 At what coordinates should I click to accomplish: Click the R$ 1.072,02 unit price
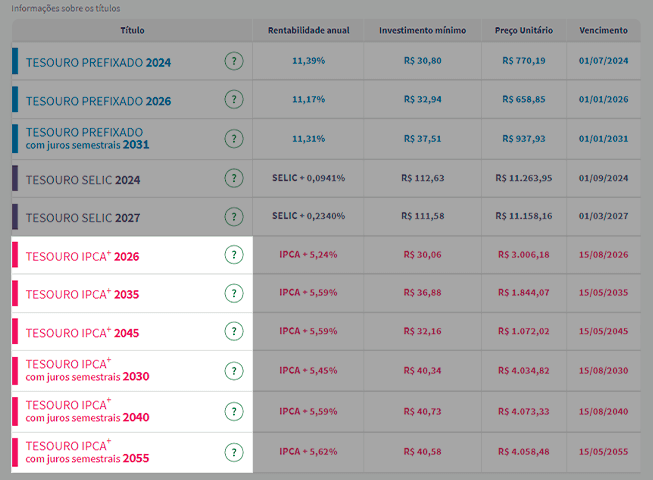tap(524, 331)
